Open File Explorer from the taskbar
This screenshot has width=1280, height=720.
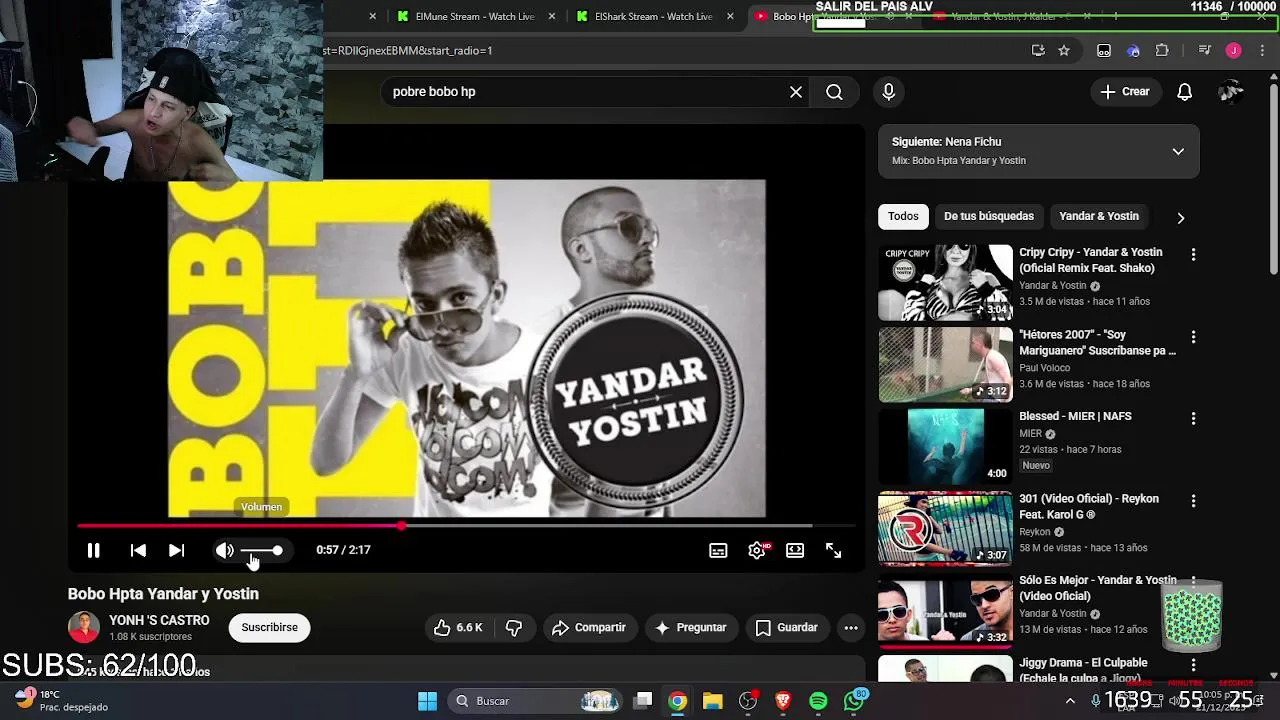pyautogui.click(x=712, y=701)
